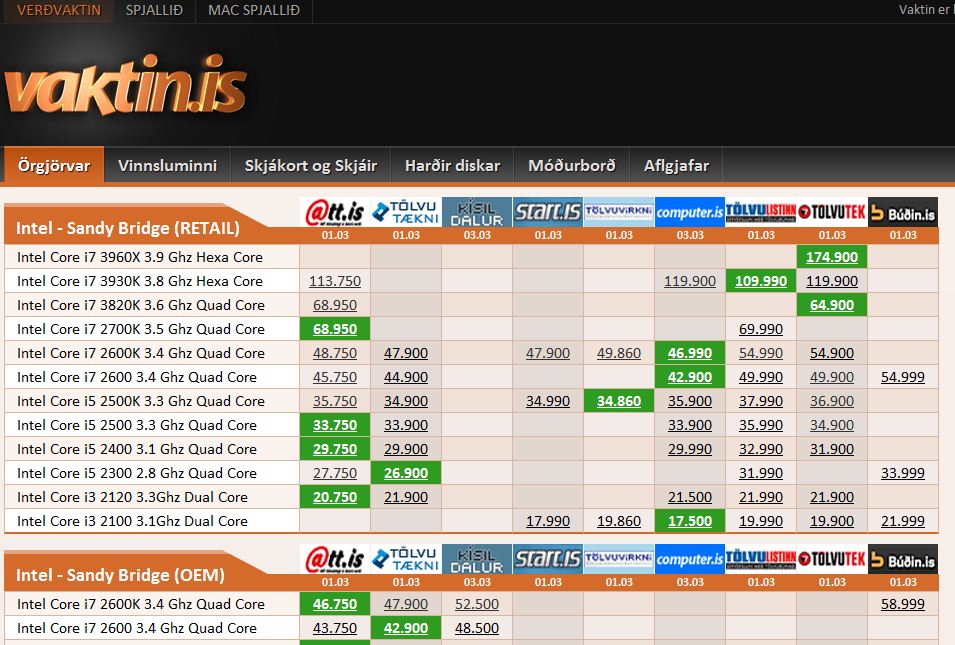The image size is (955, 645).
Task: Select the Aflgjafar category tab
Action: point(676,166)
